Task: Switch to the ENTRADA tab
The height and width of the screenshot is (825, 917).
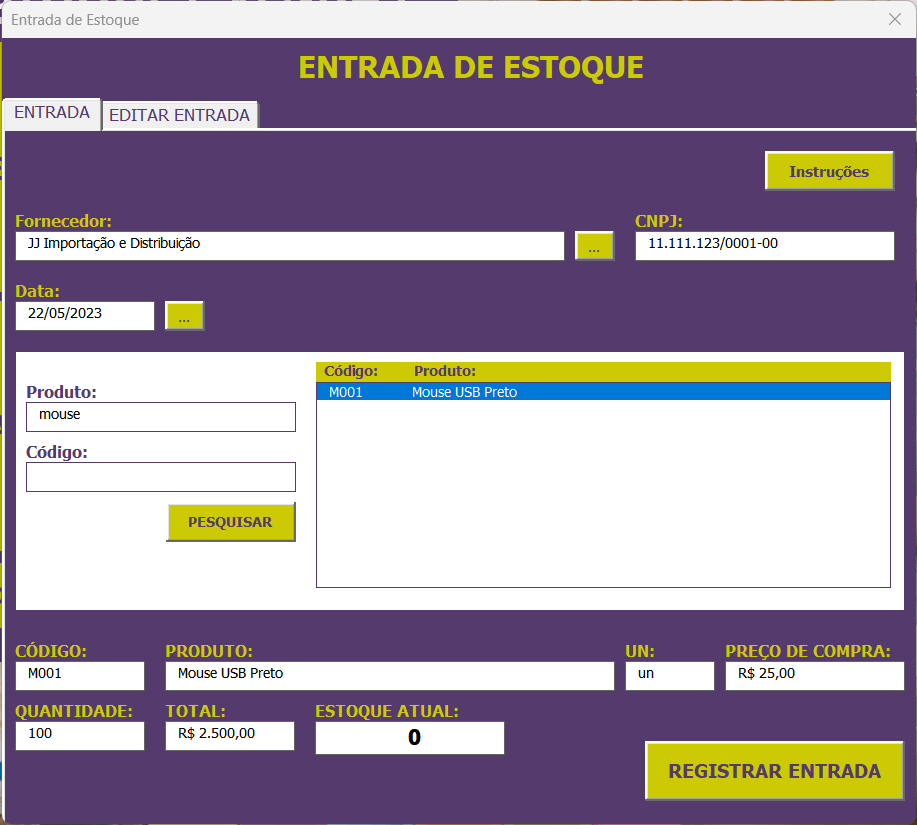Action: (x=52, y=113)
